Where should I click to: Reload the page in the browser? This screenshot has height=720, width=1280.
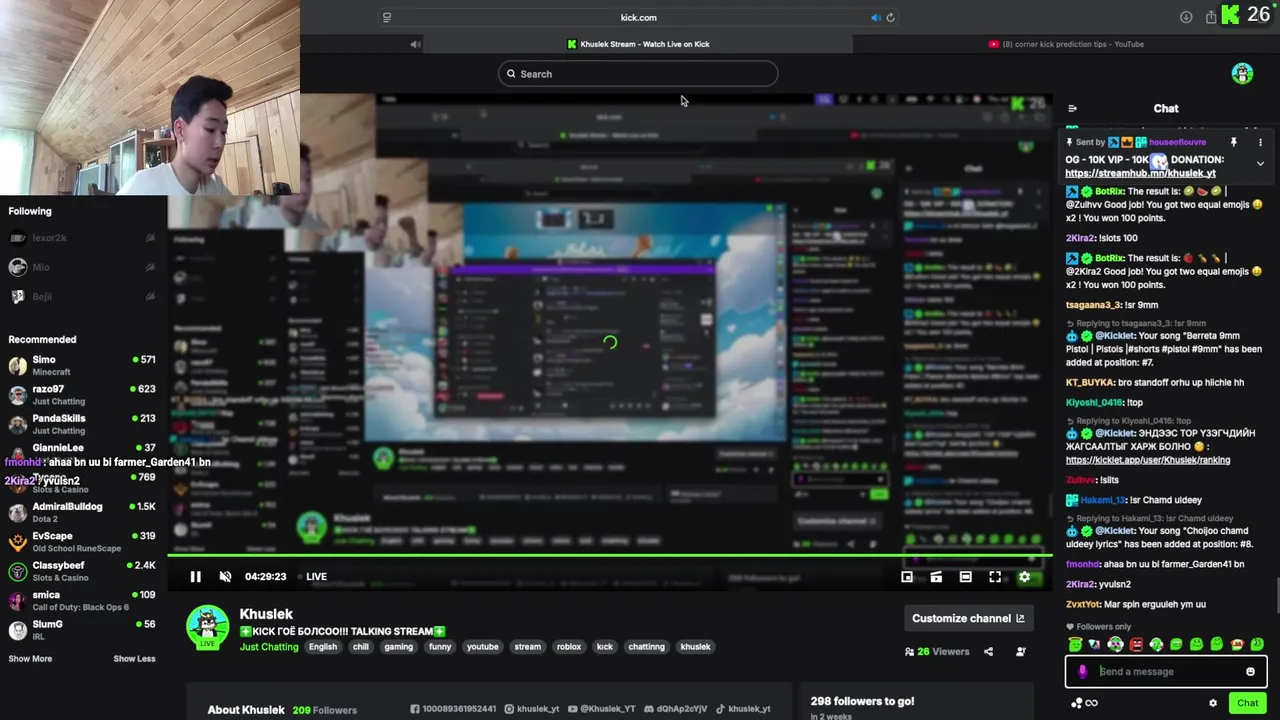[x=890, y=17]
